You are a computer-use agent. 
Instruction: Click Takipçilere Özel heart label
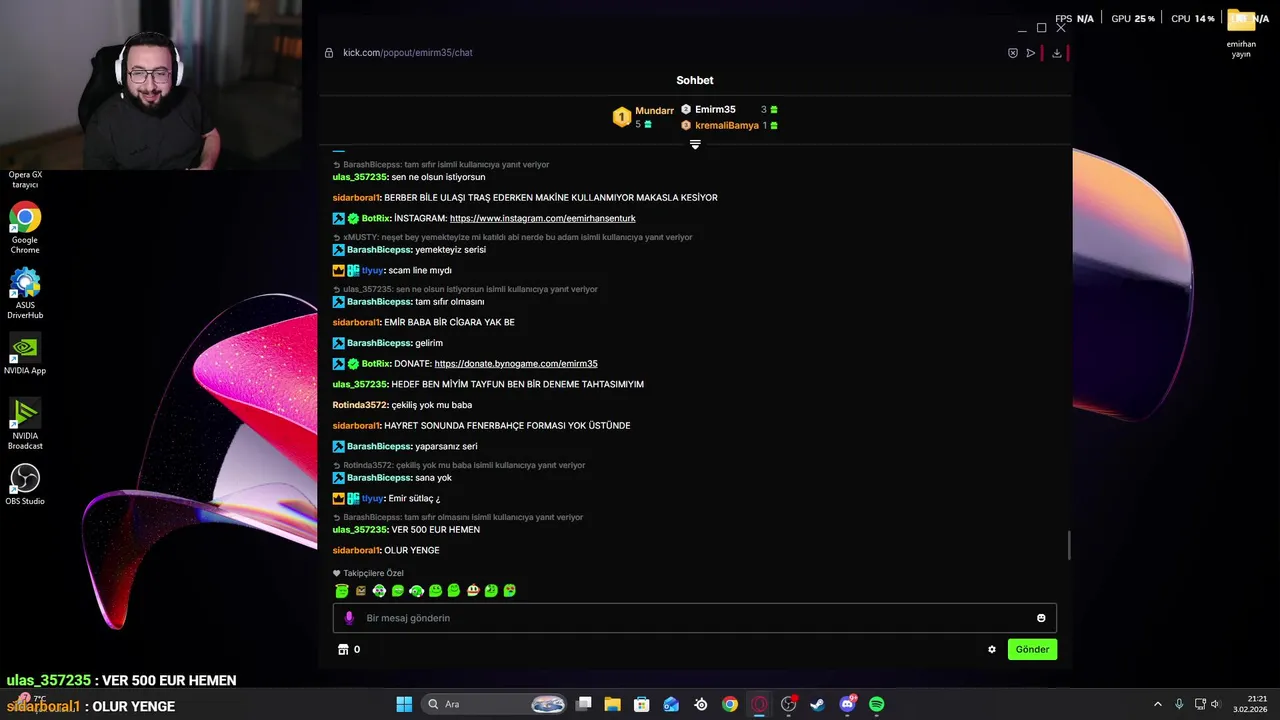pyautogui.click(x=368, y=574)
